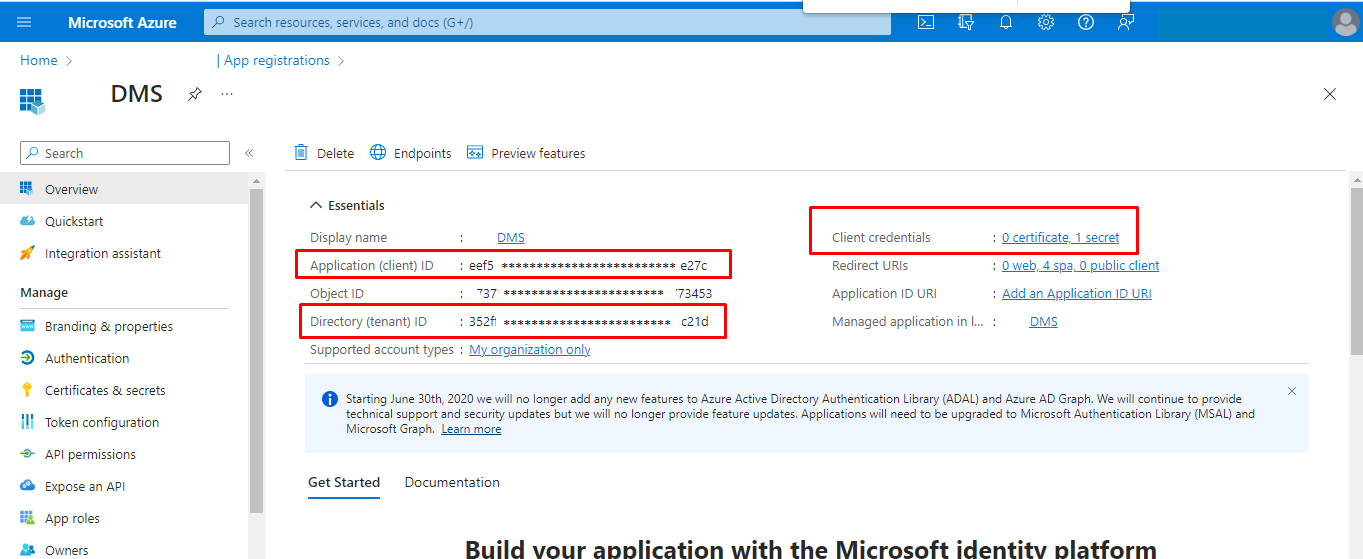Click the App roles icon
Image resolution: width=1363 pixels, height=559 pixels.
tap(27, 518)
